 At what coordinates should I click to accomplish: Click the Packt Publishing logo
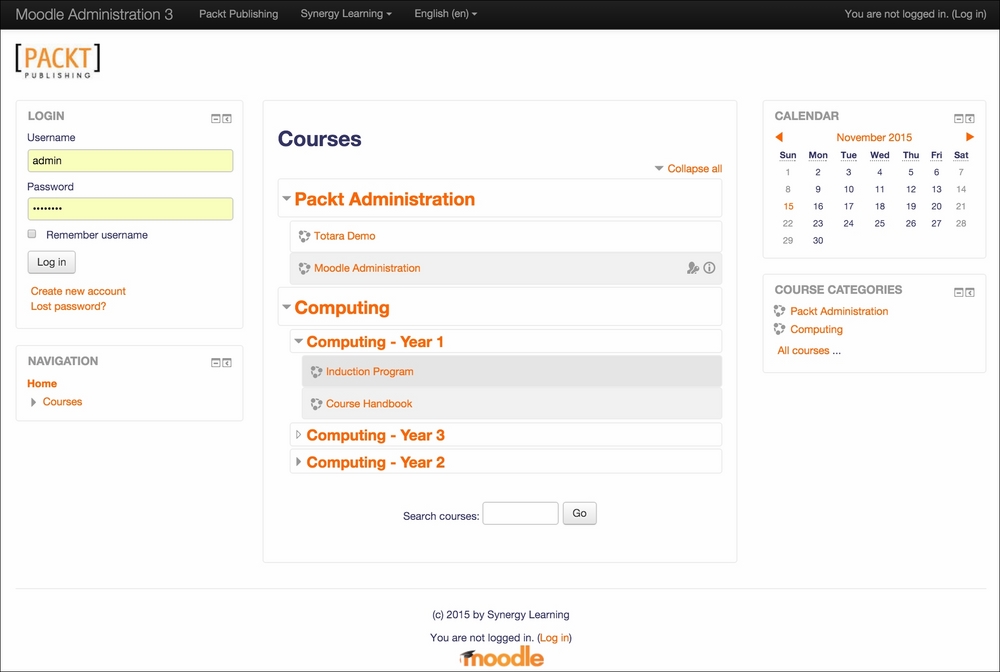coord(58,61)
